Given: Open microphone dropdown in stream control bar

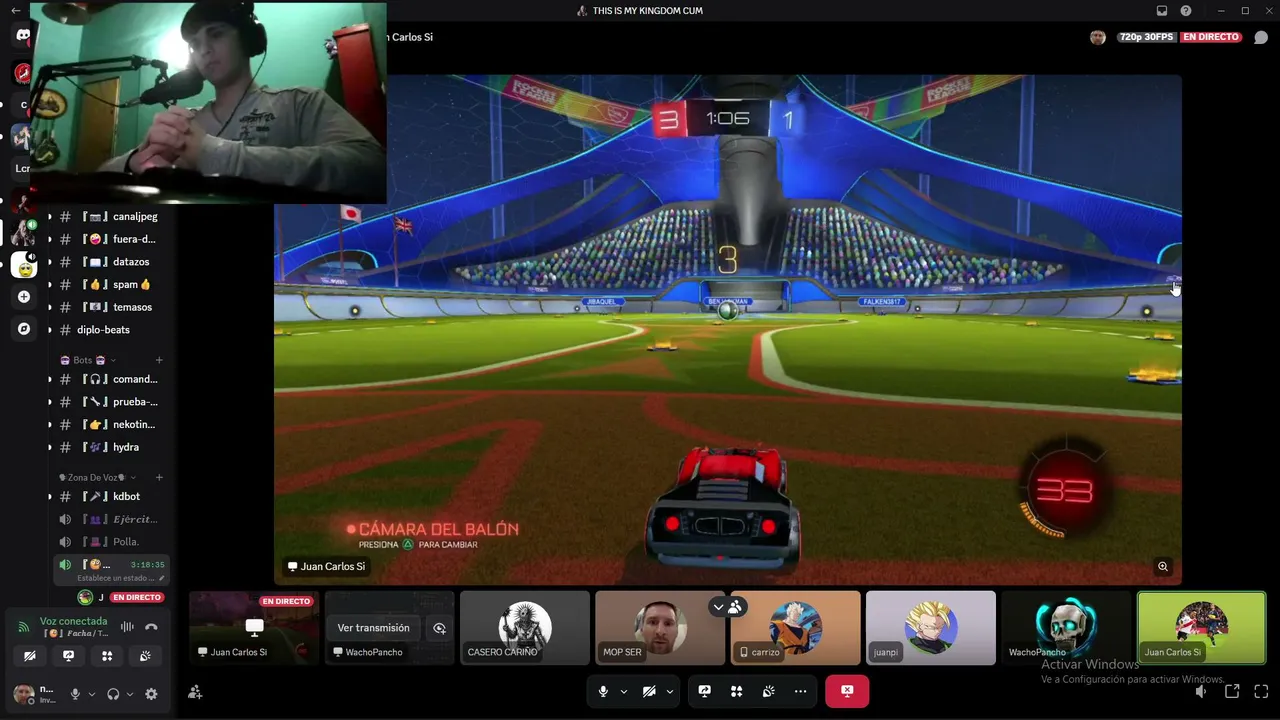Looking at the screenshot, I should click(x=624, y=691).
